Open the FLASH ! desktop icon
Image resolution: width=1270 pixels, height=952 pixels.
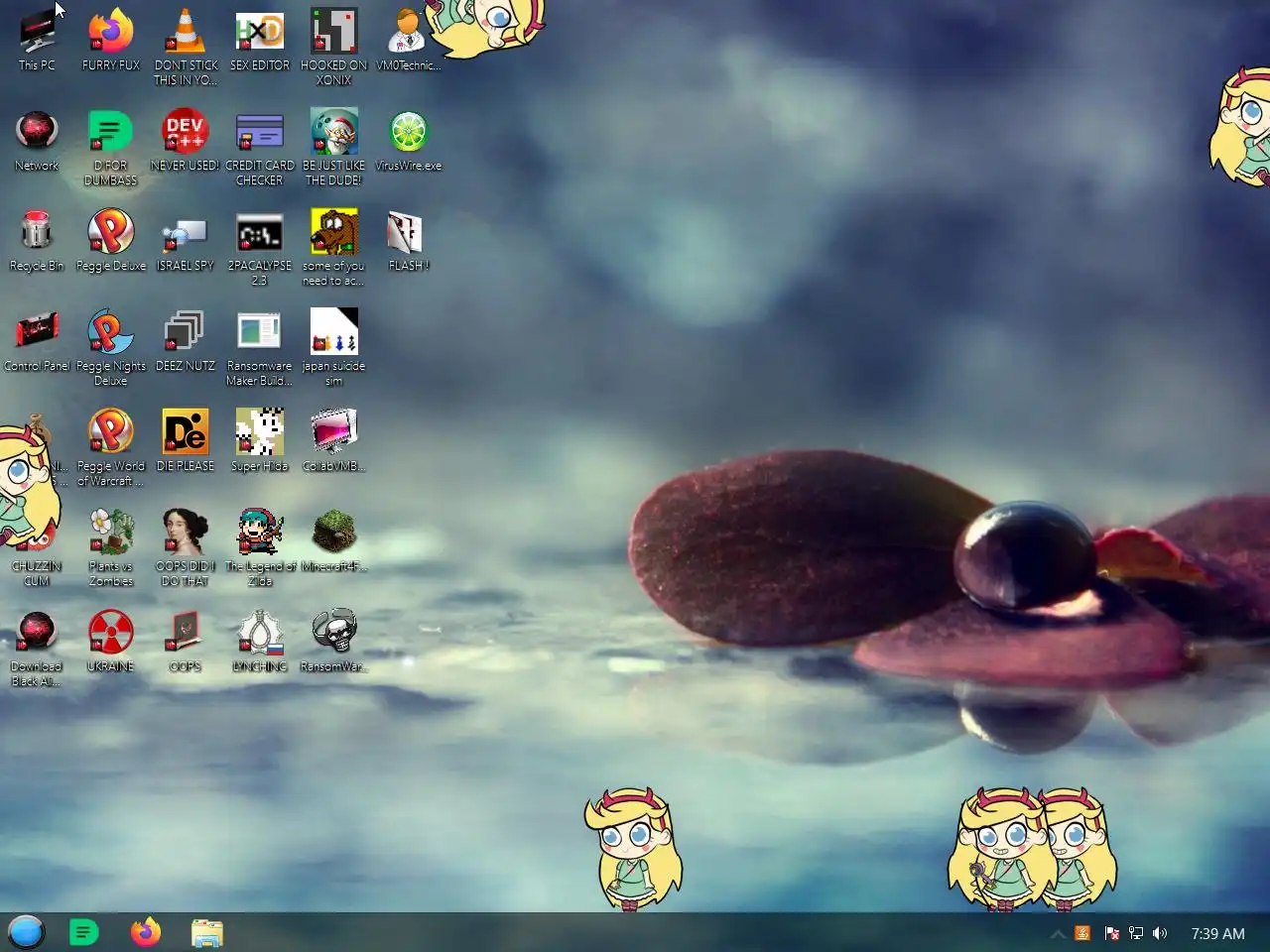[x=408, y=241]
